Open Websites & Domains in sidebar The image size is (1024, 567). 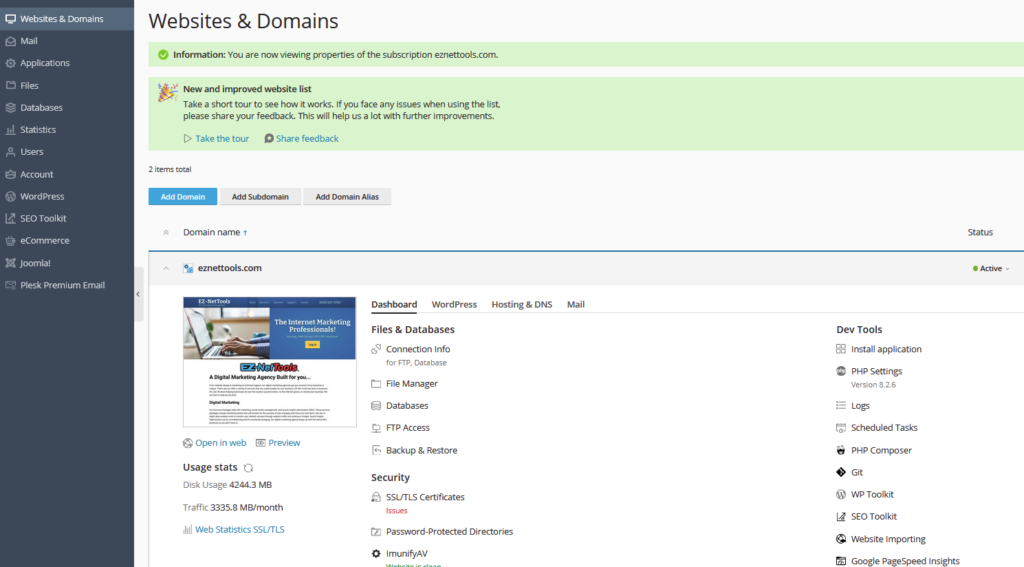pyautogui.click(x=67, y=19)
